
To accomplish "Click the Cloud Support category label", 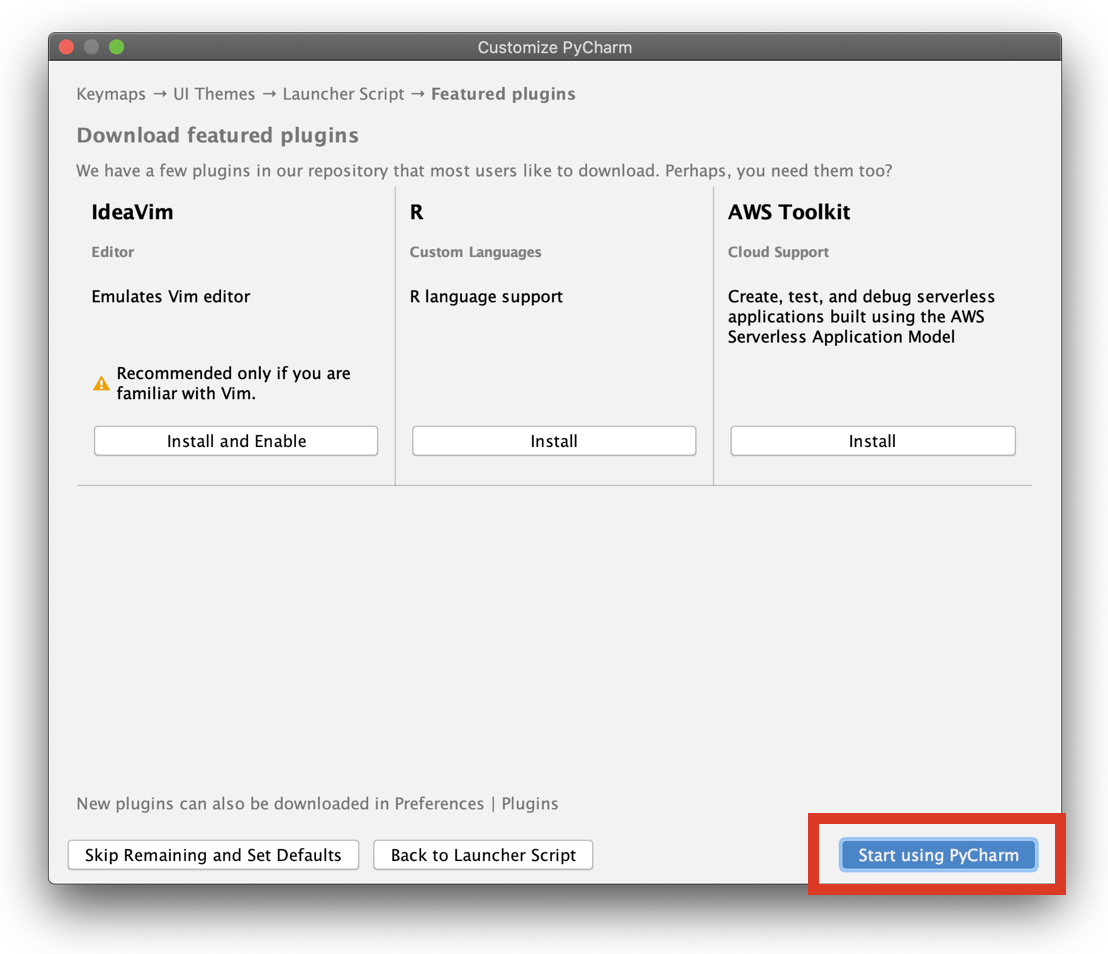I will [778, 252].
